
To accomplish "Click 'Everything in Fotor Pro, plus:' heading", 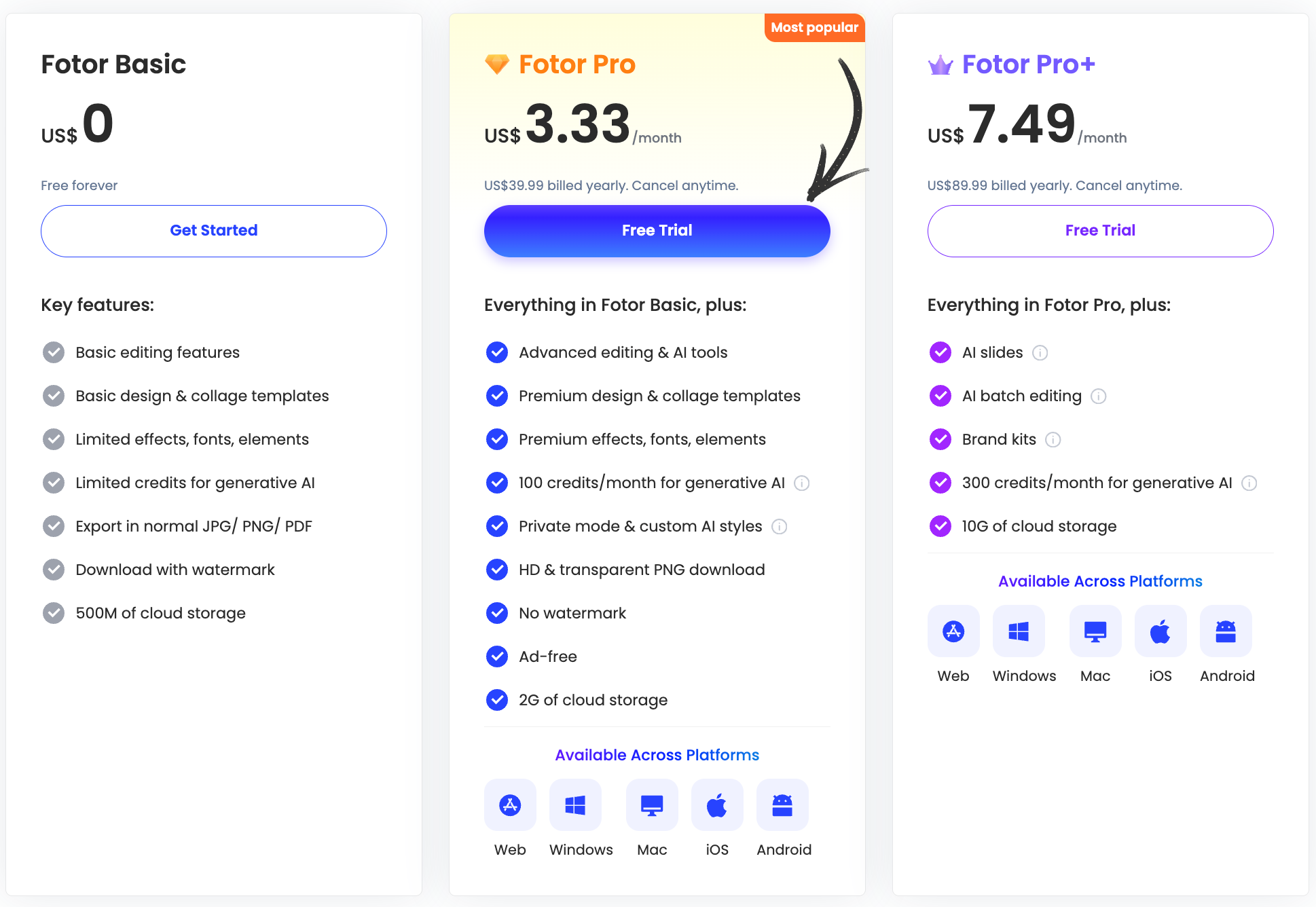I will point(1049,305).
